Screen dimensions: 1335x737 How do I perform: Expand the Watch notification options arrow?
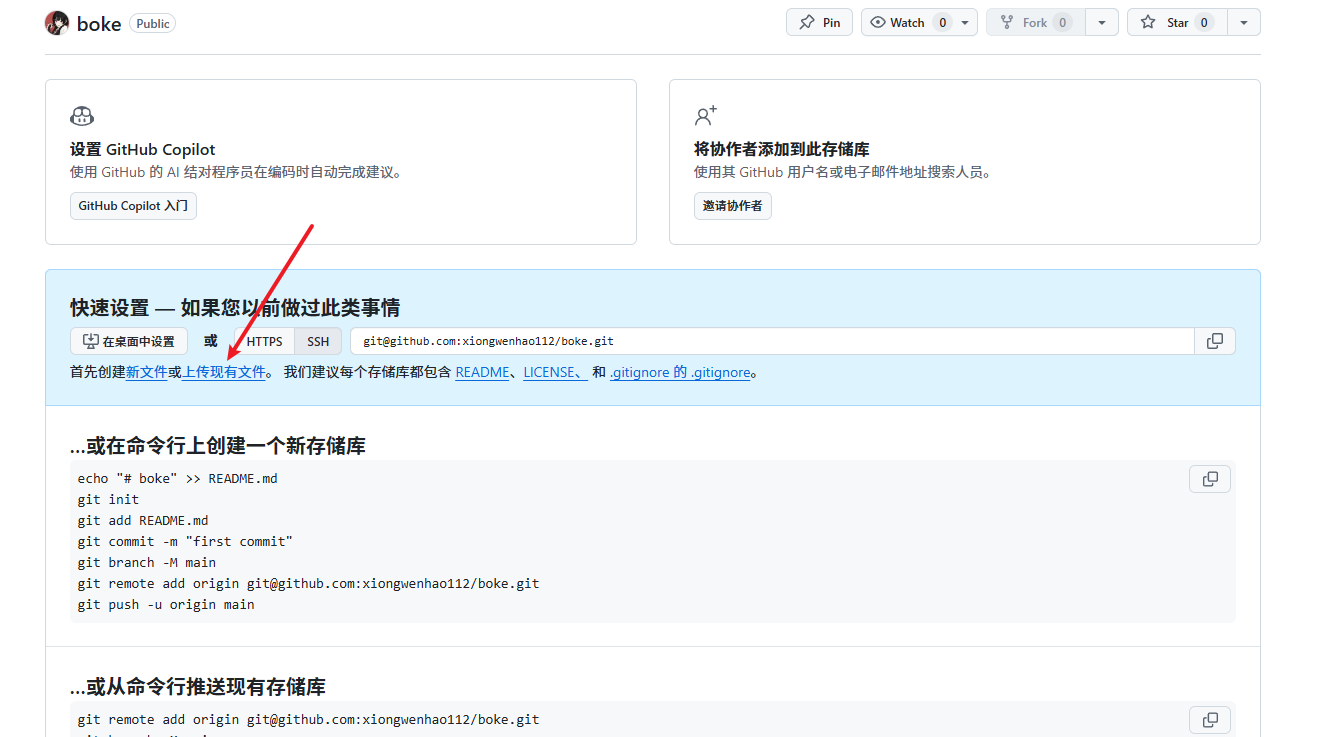965,22
